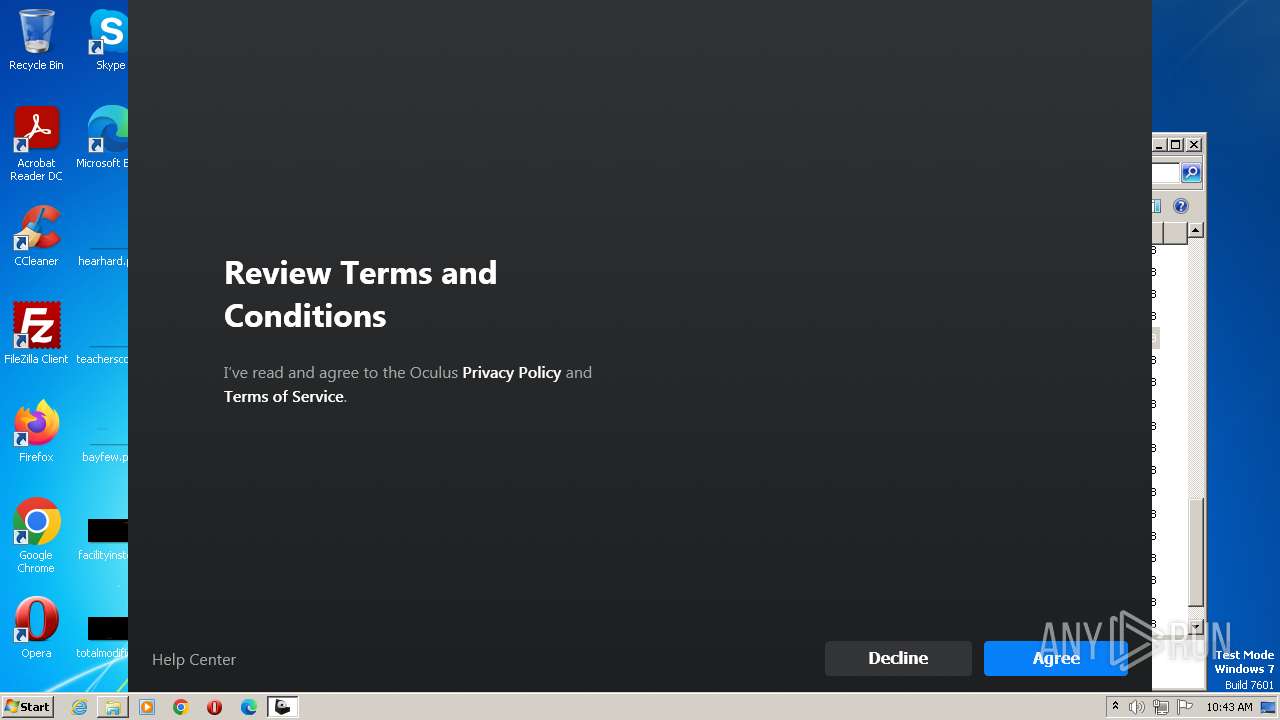Click the help icon in background window

click(x=1181, y=206)
